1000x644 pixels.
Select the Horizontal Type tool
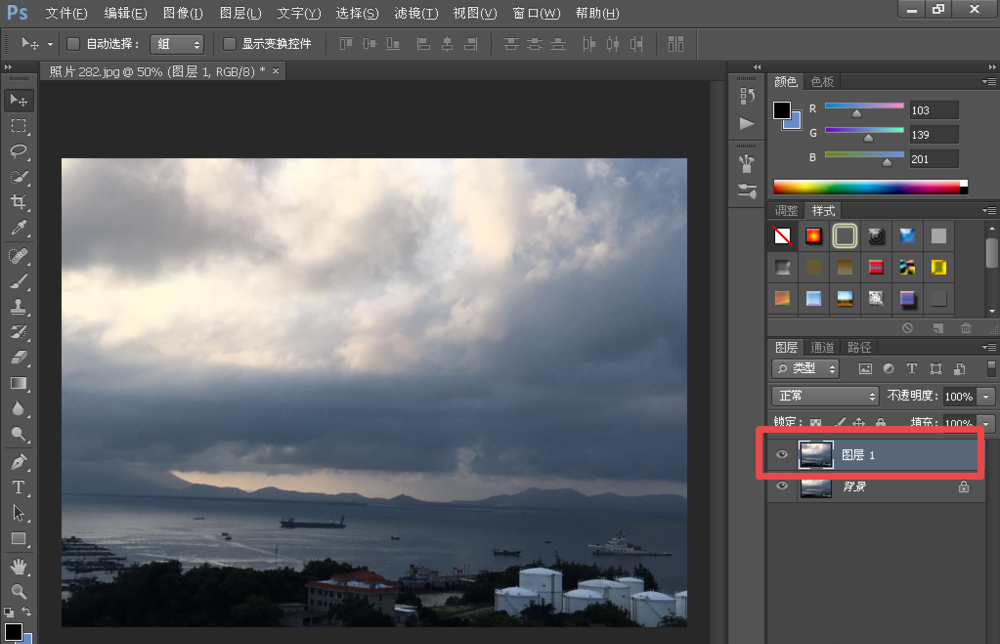coord(18,488)
